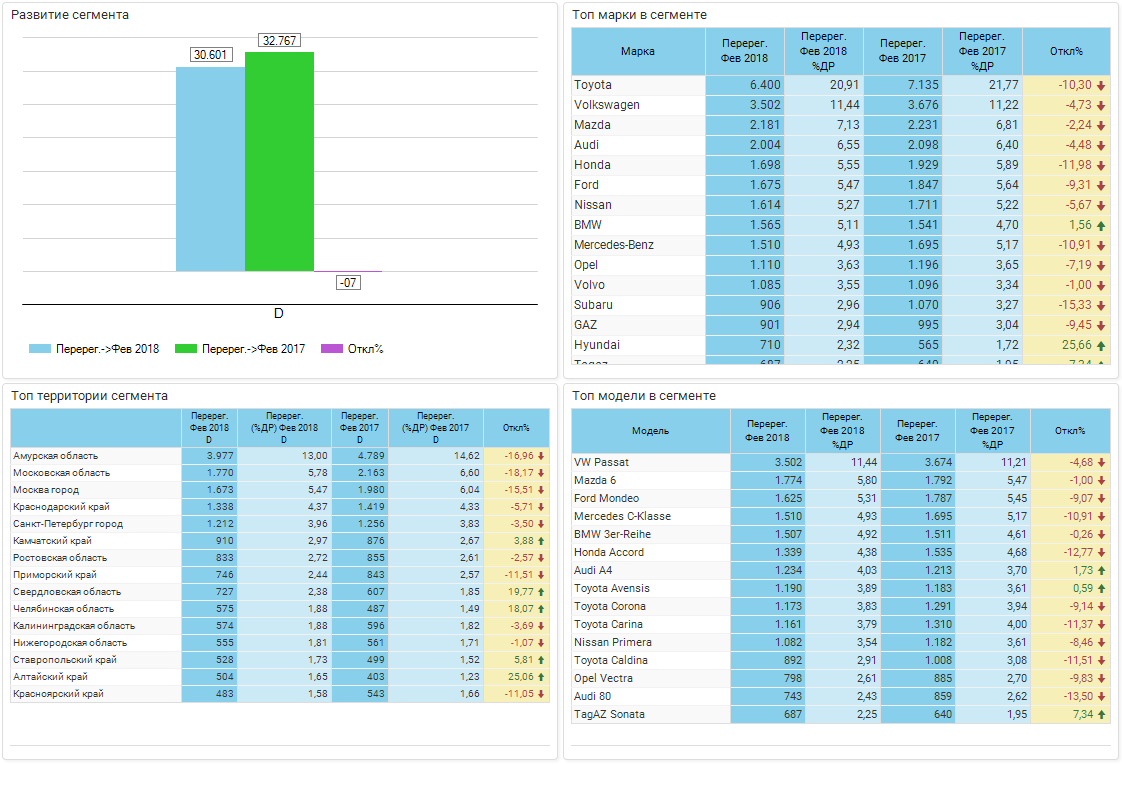
Task: Click the Перерер.->Фев 2018 legend label
Action: pyautogui.click(x=107, y=349)
